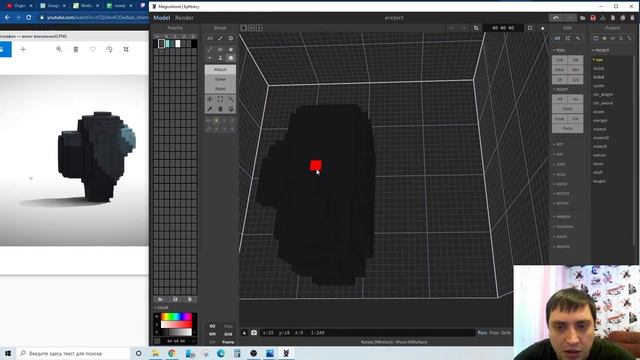Choose the magic wand select tool
Viewport: 640px width, 360px height.
coord(231,99)
